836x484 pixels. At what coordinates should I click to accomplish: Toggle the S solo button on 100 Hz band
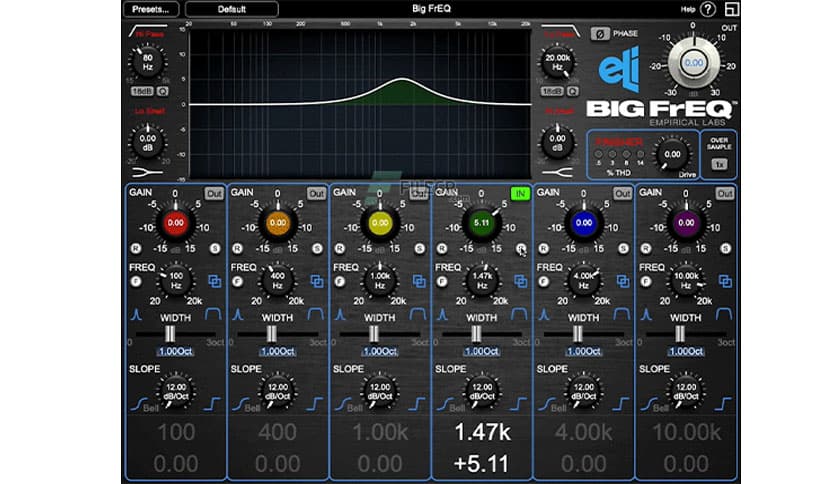(x=215, y=248)
